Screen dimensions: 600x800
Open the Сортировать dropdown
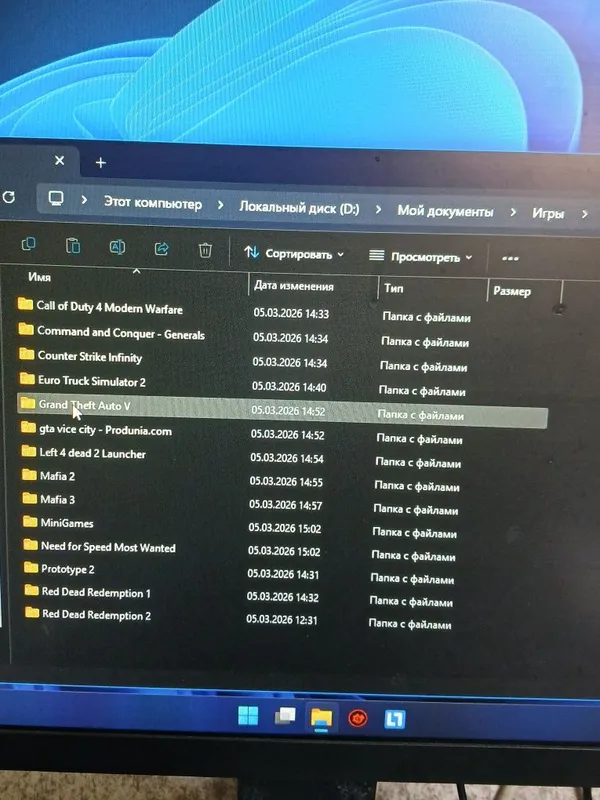(x=294, y=253)
